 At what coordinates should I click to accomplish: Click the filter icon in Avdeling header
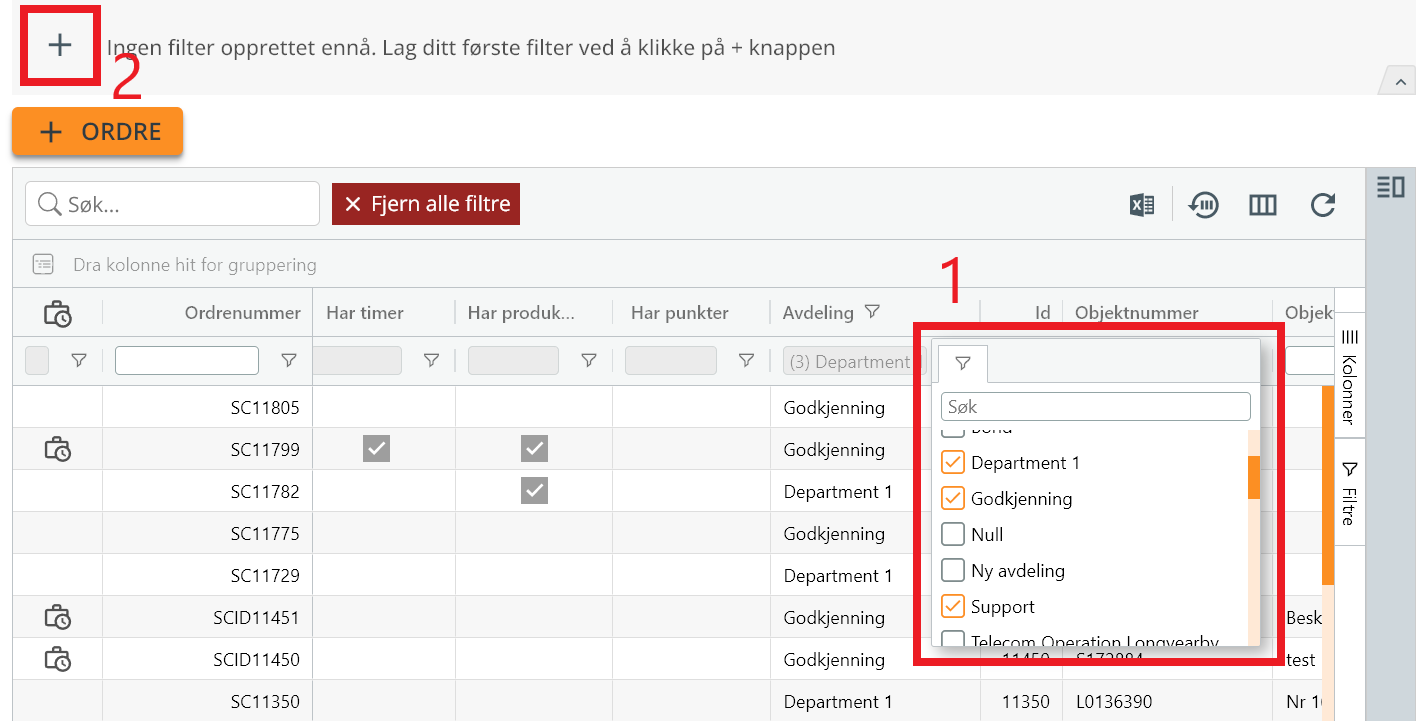tap(872, 312)
